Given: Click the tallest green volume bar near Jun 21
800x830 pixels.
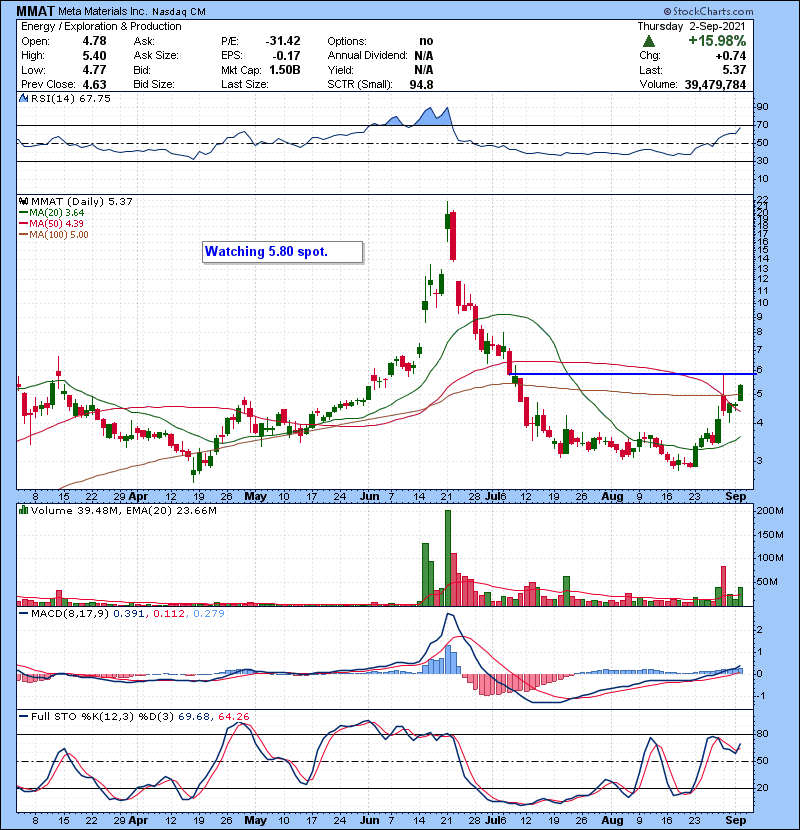Looking at the screenshot, I should [448, 558].
